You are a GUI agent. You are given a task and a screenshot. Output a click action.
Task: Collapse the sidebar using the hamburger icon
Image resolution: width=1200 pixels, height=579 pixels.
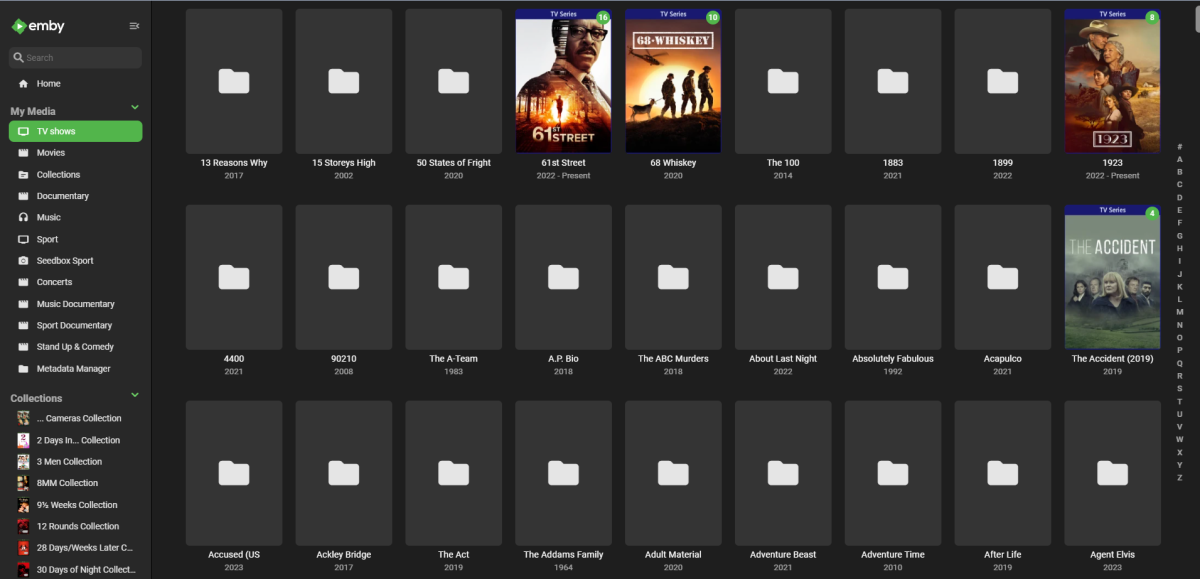coord(134,26)
